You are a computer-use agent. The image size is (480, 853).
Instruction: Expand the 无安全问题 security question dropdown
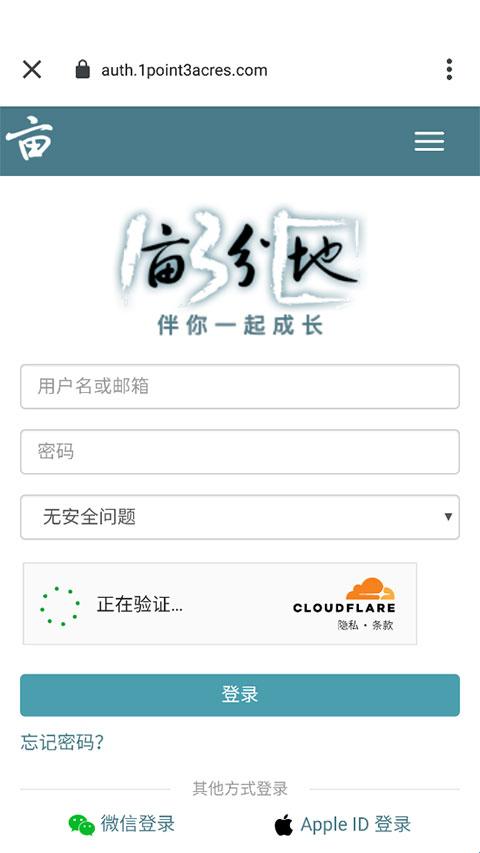tap(240, 517)
